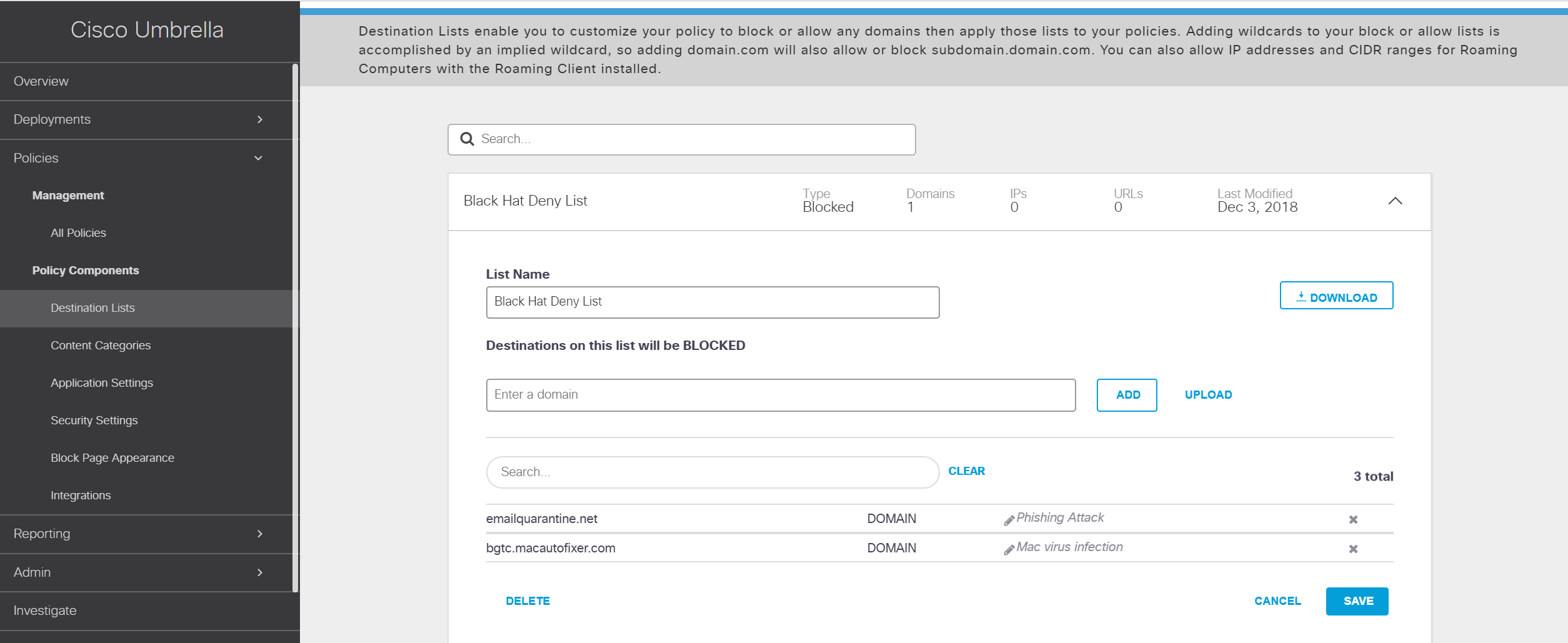The width and height of the screenshot is (1568, 643).
Task: Edit the Phishing Attack comment pencil icon
Action: [1009, 520]
